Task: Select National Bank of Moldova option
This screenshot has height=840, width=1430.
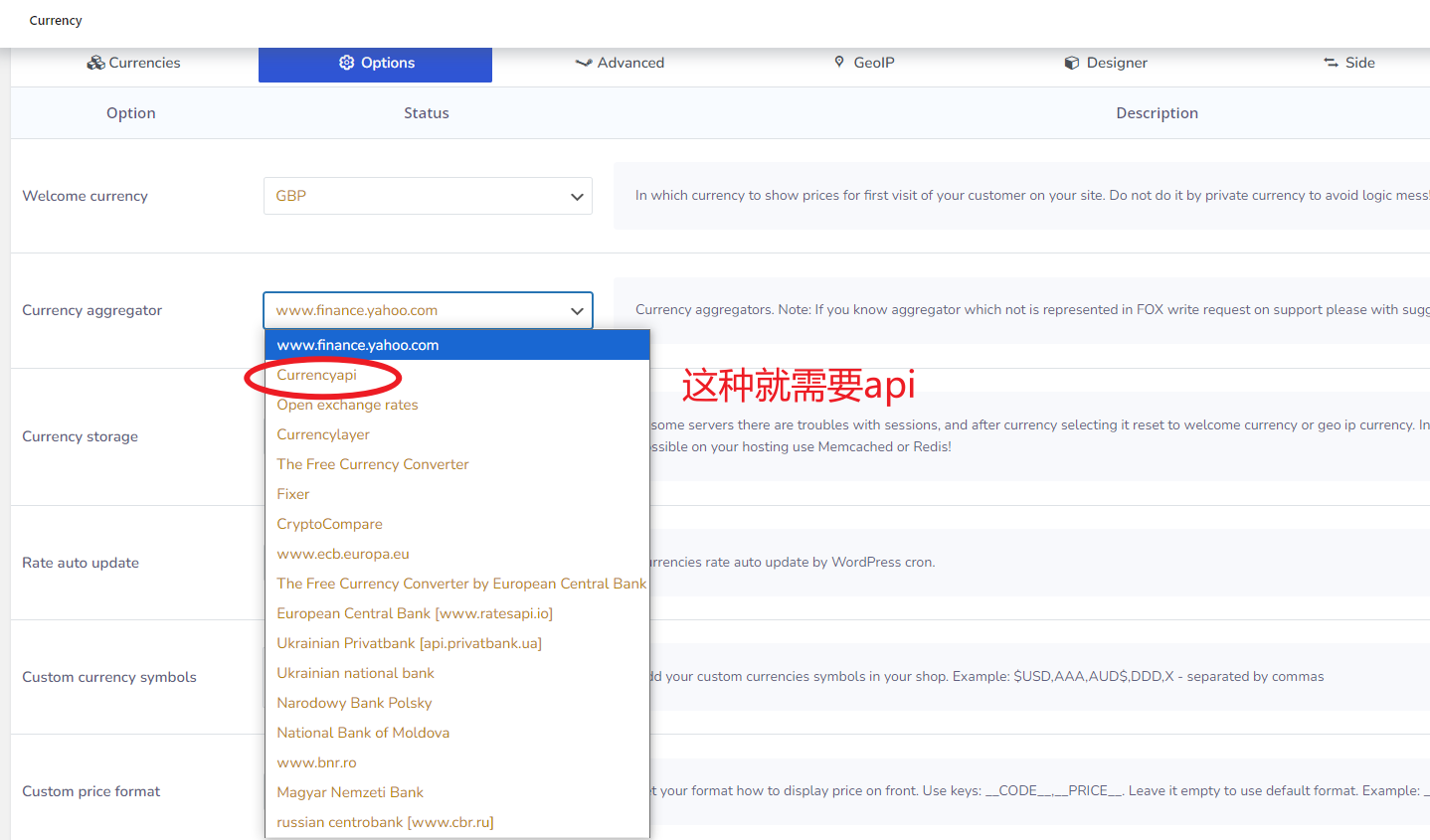Action: click(363, 733)
